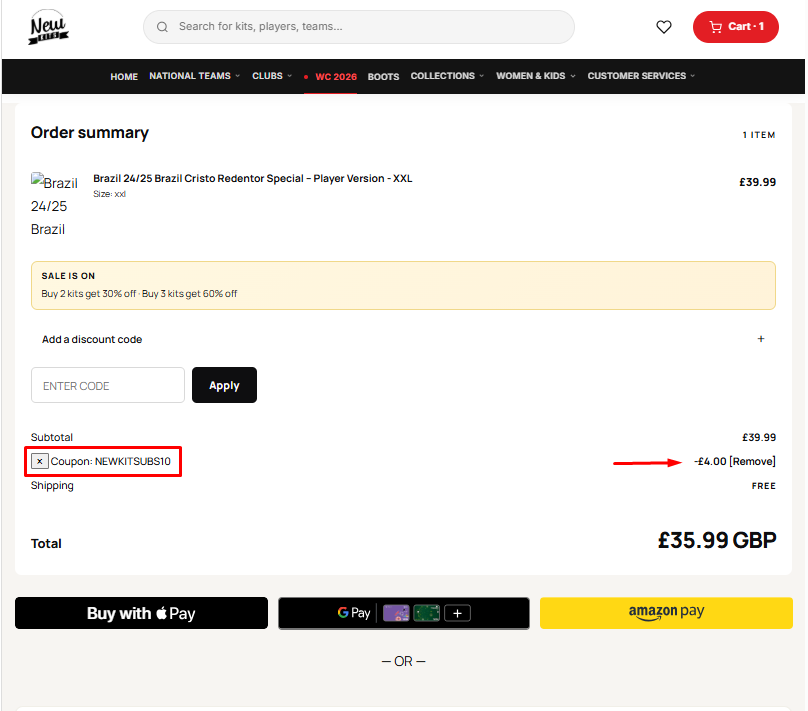Focus the kits search field

tap(359, 27)
